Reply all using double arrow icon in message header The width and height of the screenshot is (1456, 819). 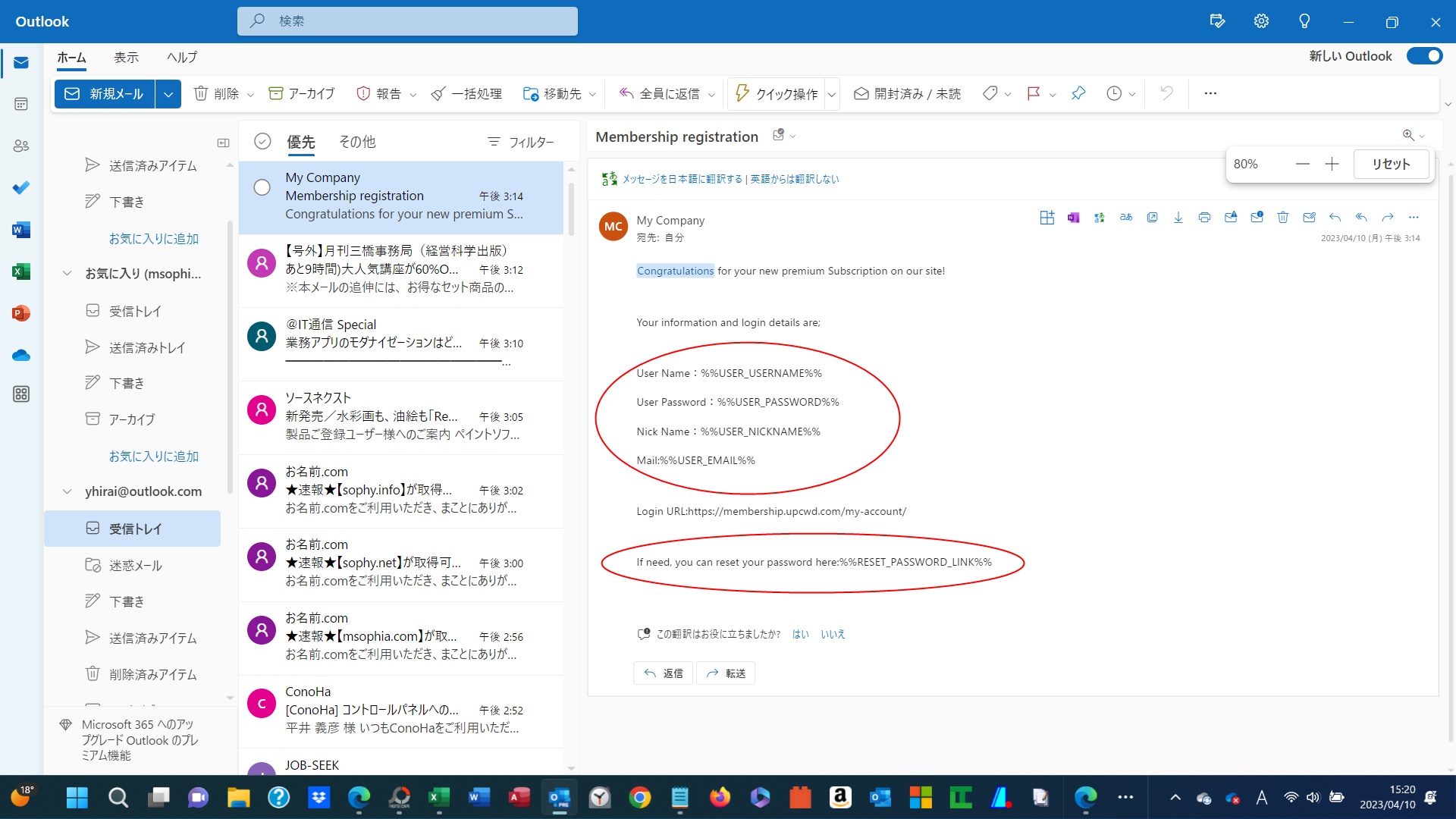pyautogui.click(x=1361, y=218)
